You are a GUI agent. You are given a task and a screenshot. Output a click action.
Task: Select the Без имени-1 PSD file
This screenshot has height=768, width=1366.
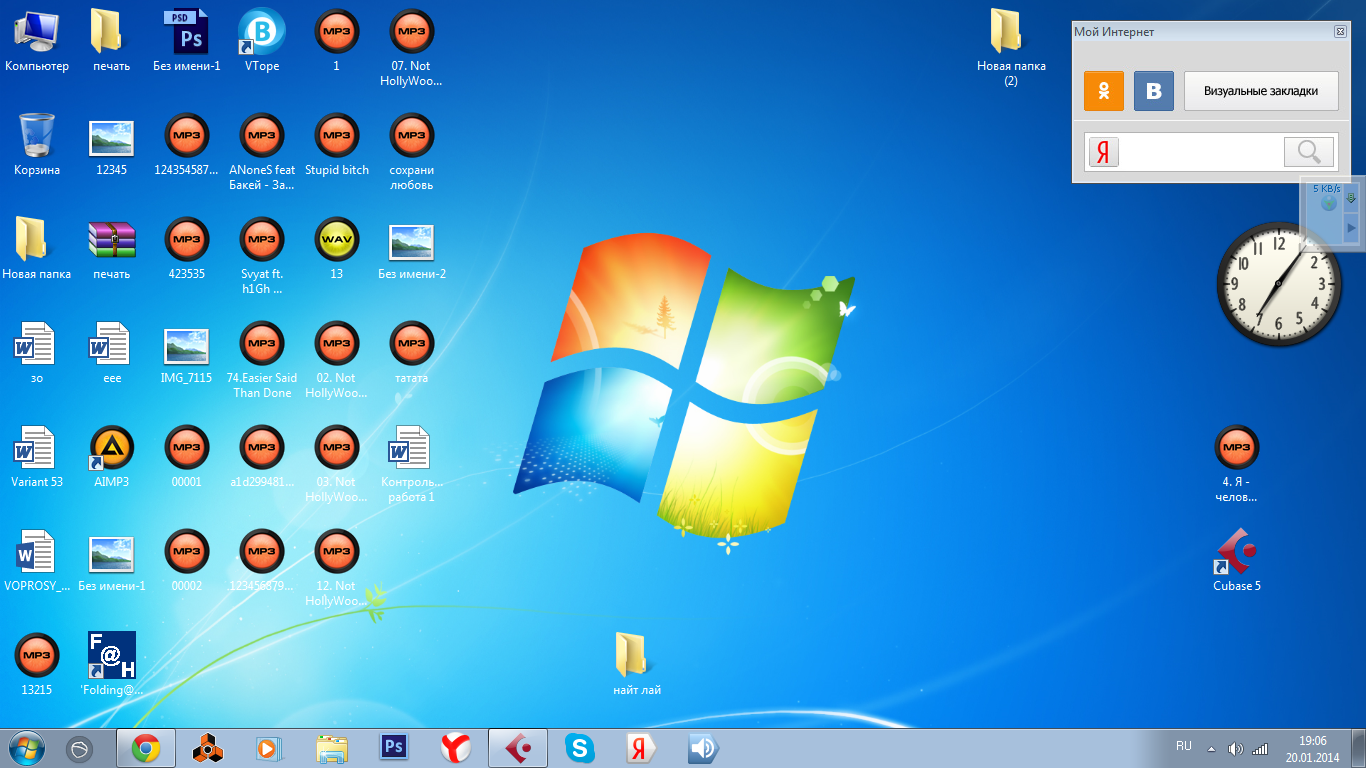[187, 41]
